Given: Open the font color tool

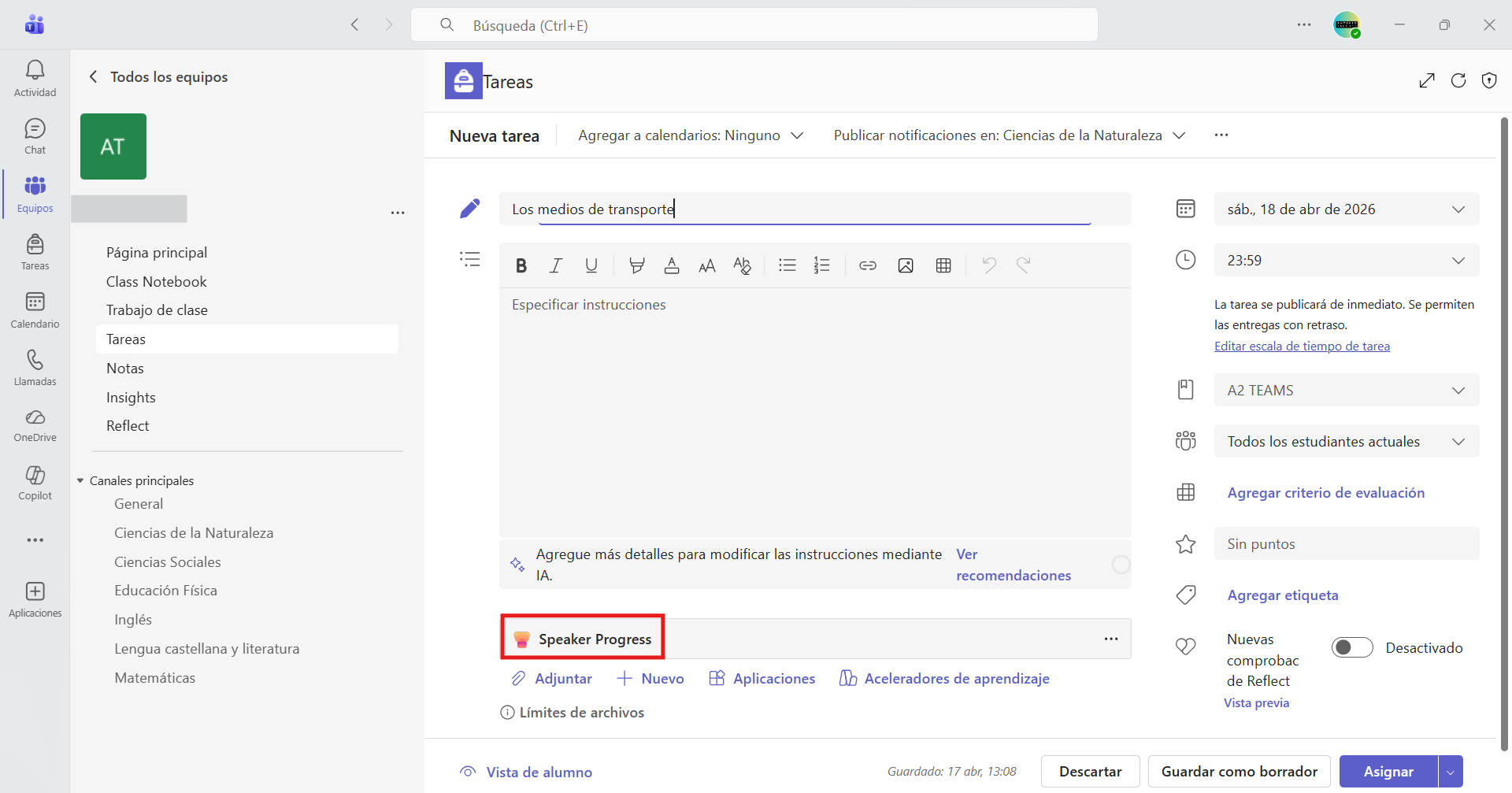Looking at the screenshot, I should click(x=672, y=265).
